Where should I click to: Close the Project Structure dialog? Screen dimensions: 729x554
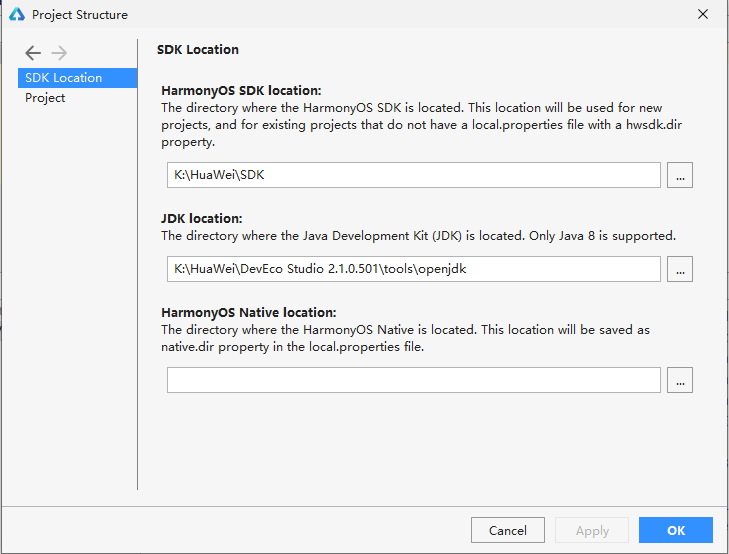coord(703,14)
